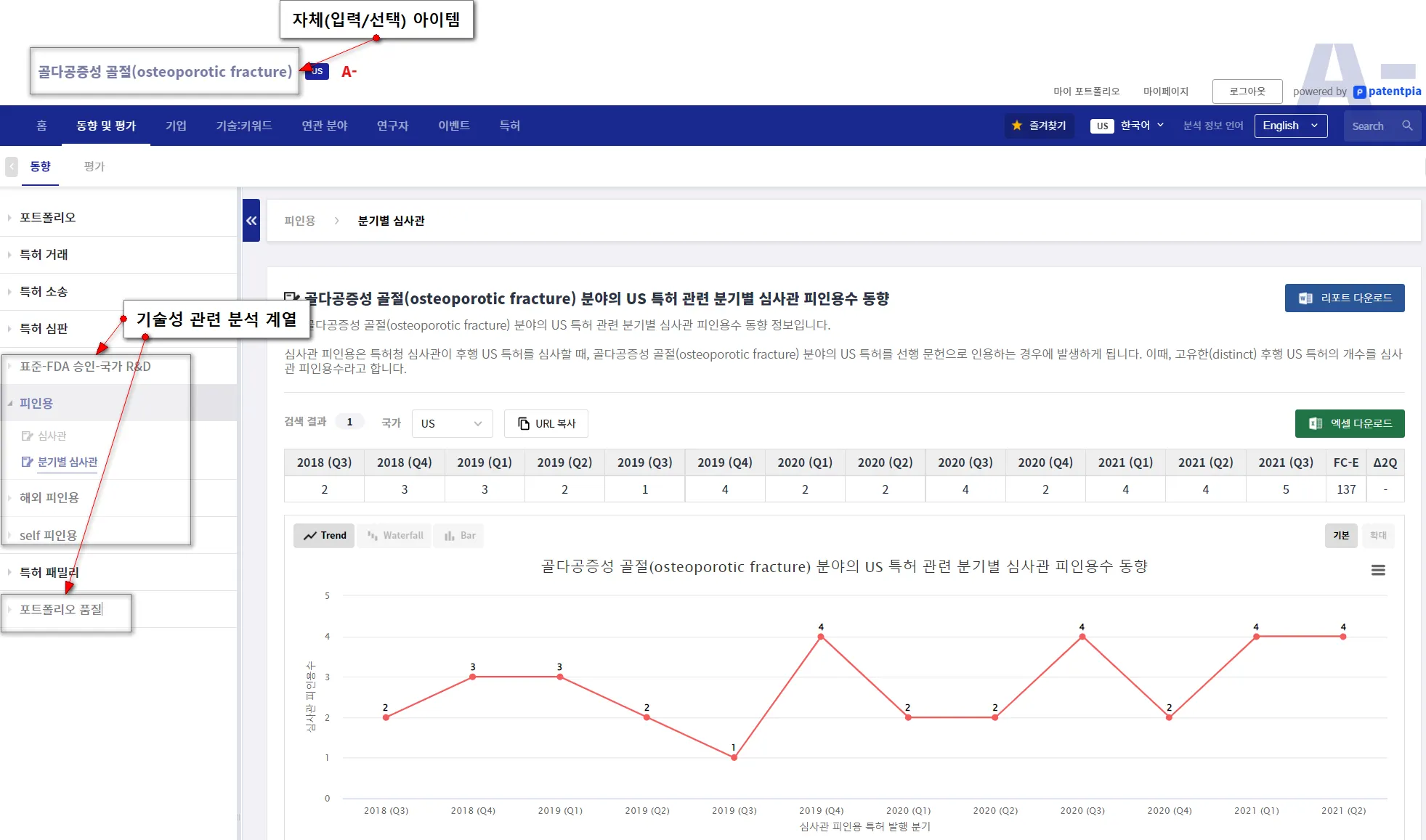Click the search magnifier icon
The image size is (1426, 840).
click(x=1407, y=126)
